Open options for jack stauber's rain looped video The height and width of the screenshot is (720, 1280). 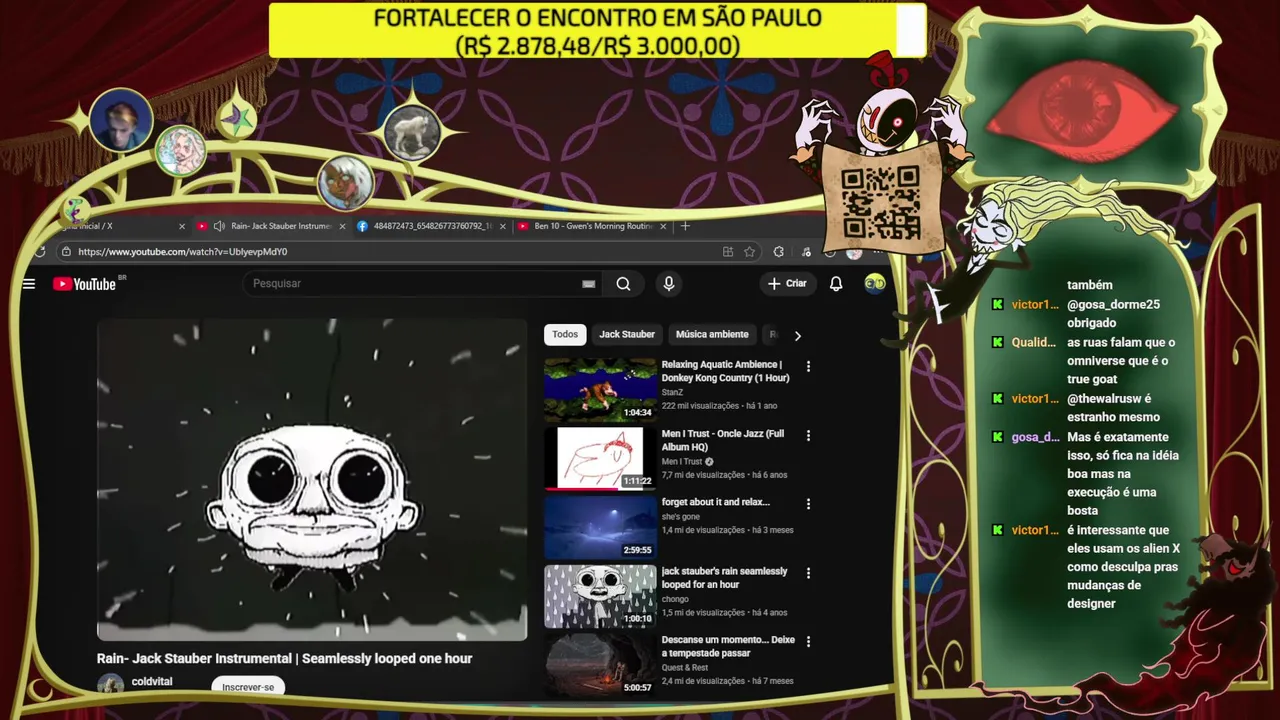coord(808,573)
